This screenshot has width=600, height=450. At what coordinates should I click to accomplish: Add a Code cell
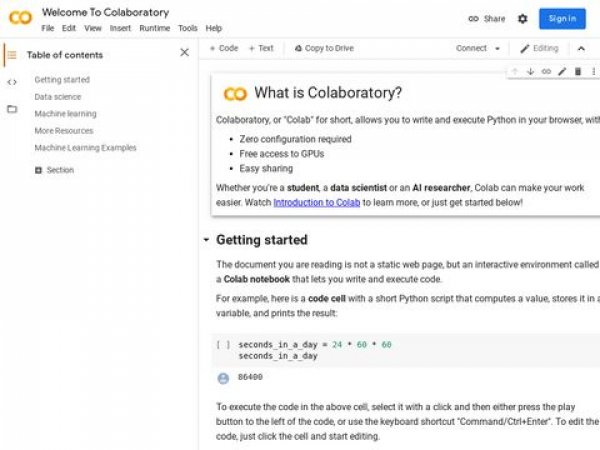coord(224,48)
